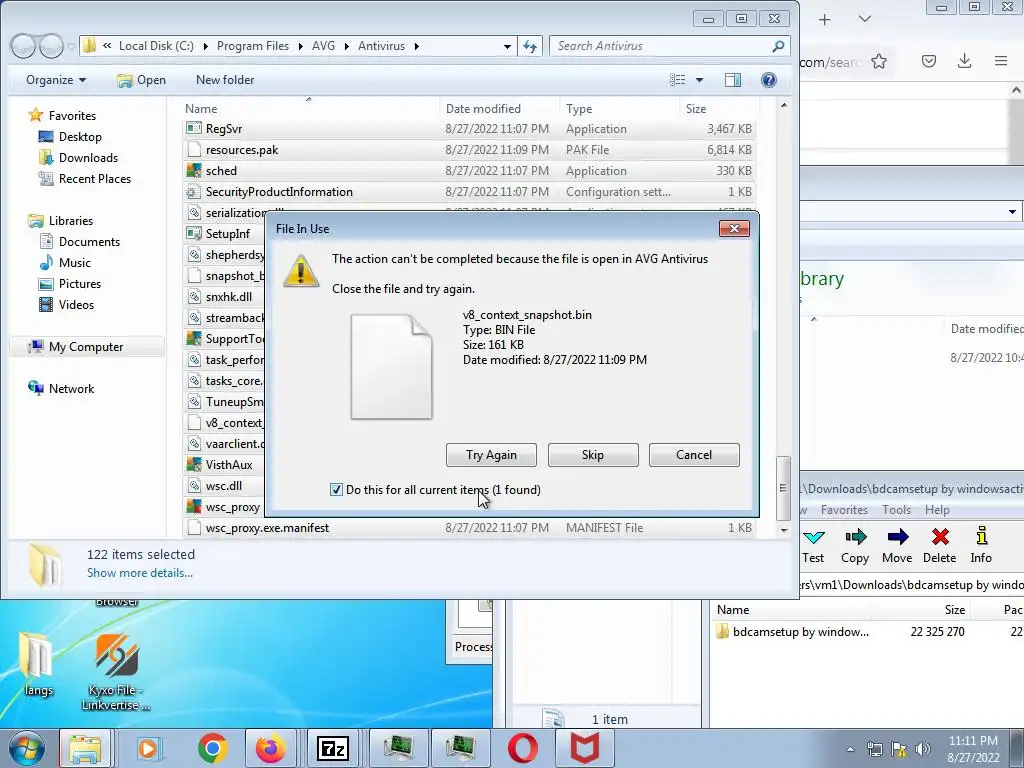The width and height of the screenshot is (1024, 768).
Task: Click the change view icon
Action: tap(678, 80)
